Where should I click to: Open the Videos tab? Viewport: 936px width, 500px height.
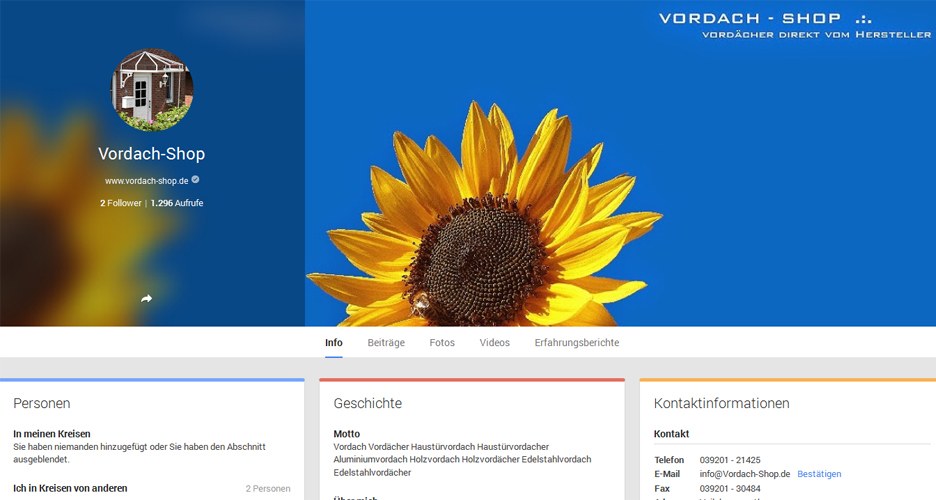(x=495, y=342)
